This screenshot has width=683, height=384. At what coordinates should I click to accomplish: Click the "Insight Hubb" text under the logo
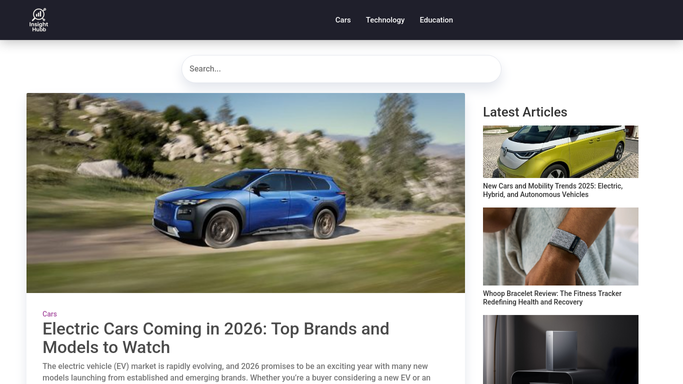[x=39, y=27]
